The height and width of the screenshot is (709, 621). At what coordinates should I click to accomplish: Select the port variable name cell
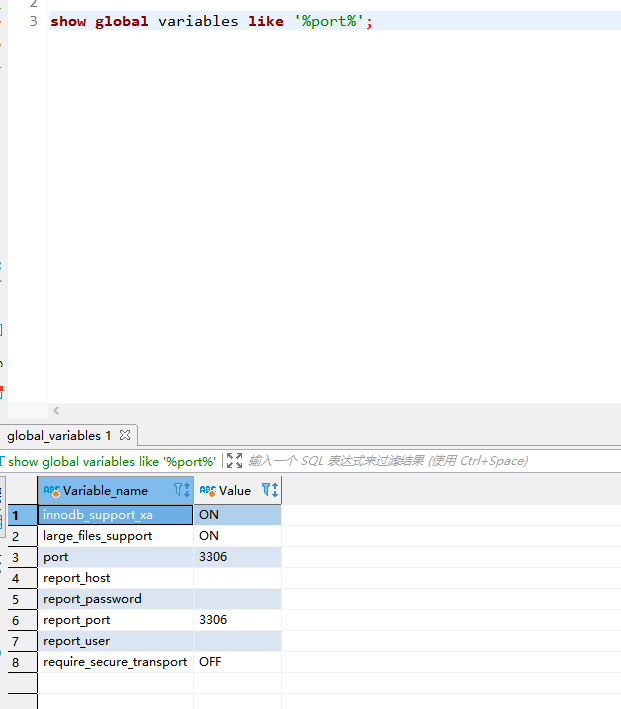pyautogui.click(x=116, y=557)
